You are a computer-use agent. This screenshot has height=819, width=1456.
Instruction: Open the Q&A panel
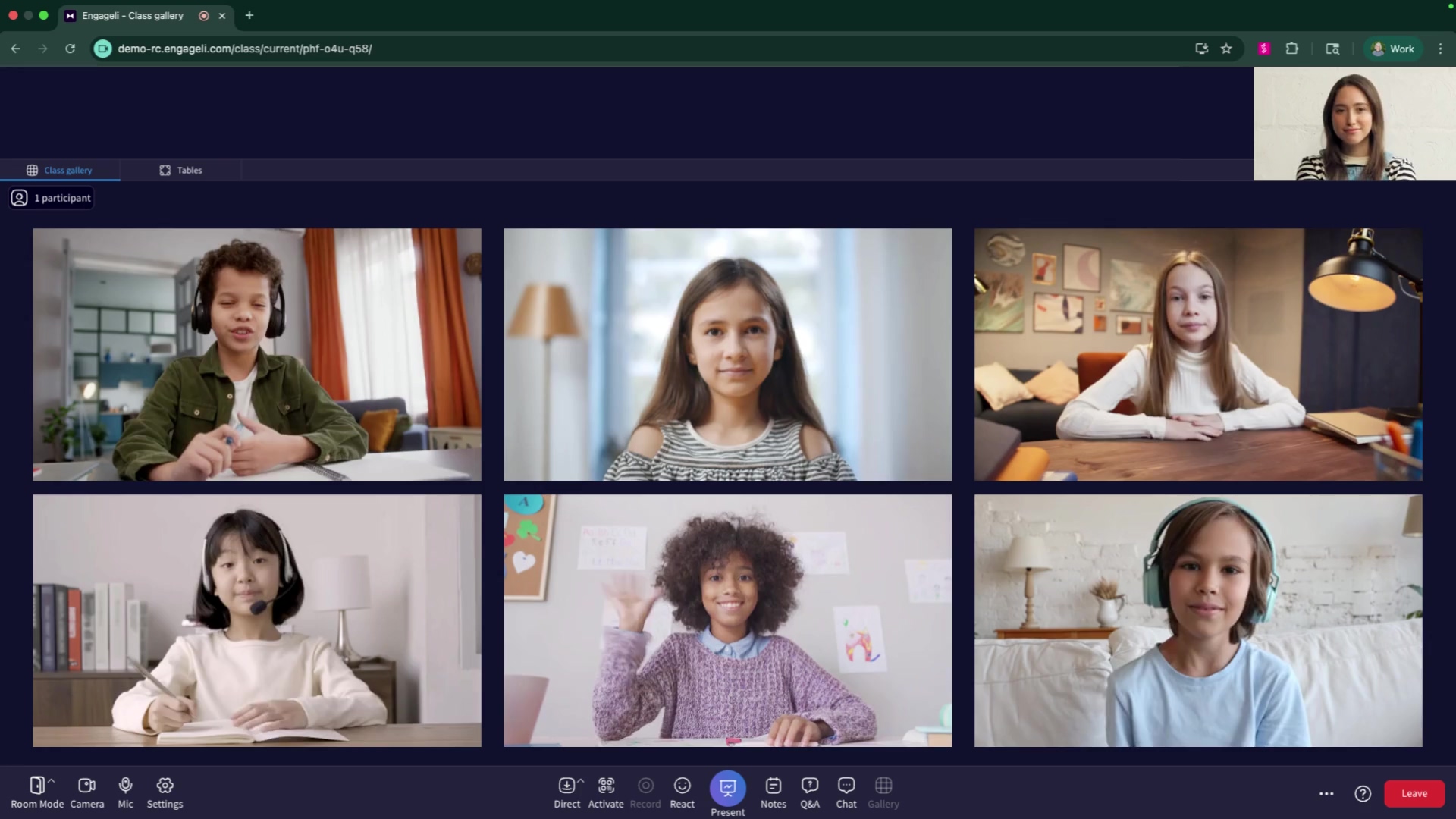pyautogui.click(x=809, y=792)
